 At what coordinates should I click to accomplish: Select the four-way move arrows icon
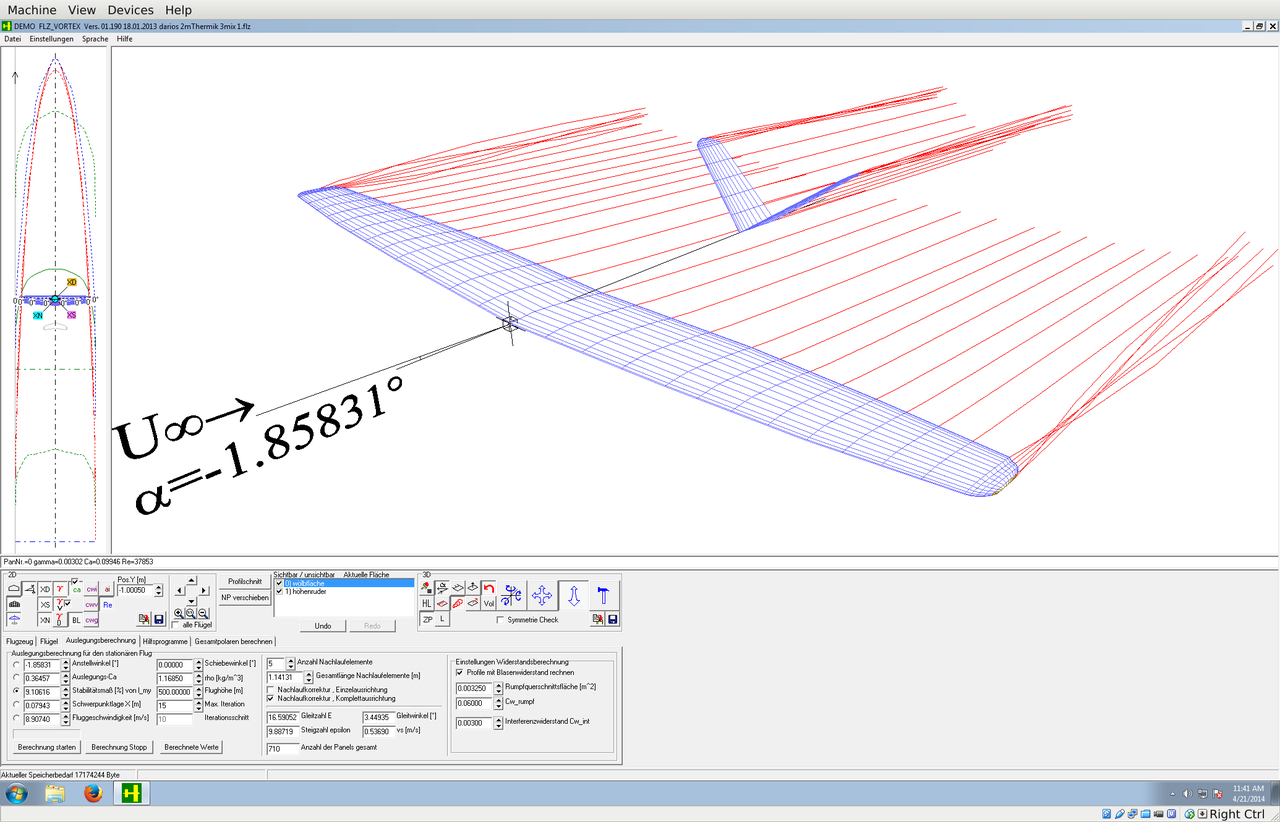(x=542, y=596)
